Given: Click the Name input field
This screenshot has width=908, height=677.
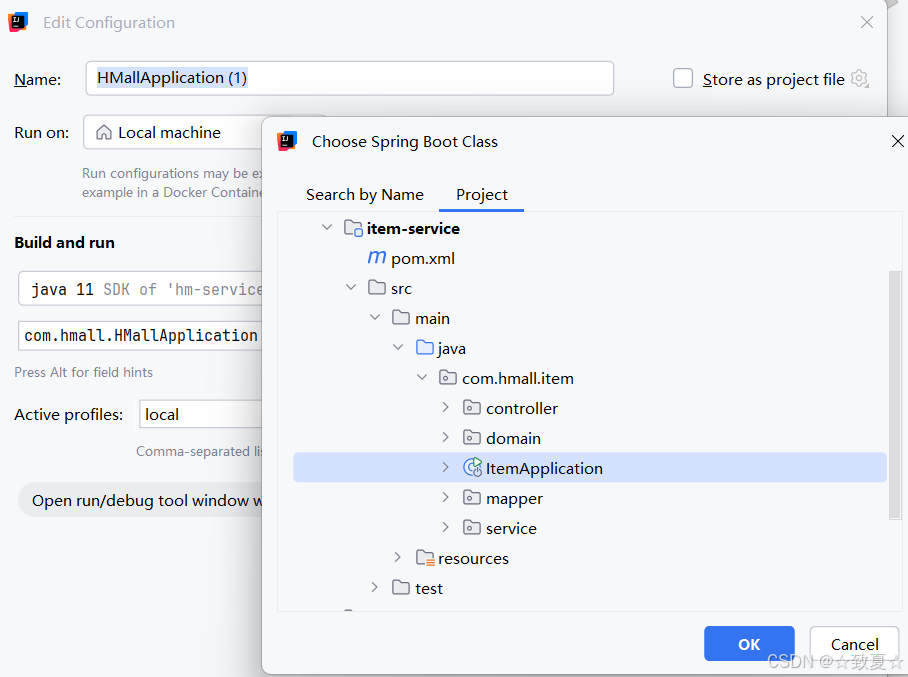Looking at the screenshot, I should (x=350, y=78).
